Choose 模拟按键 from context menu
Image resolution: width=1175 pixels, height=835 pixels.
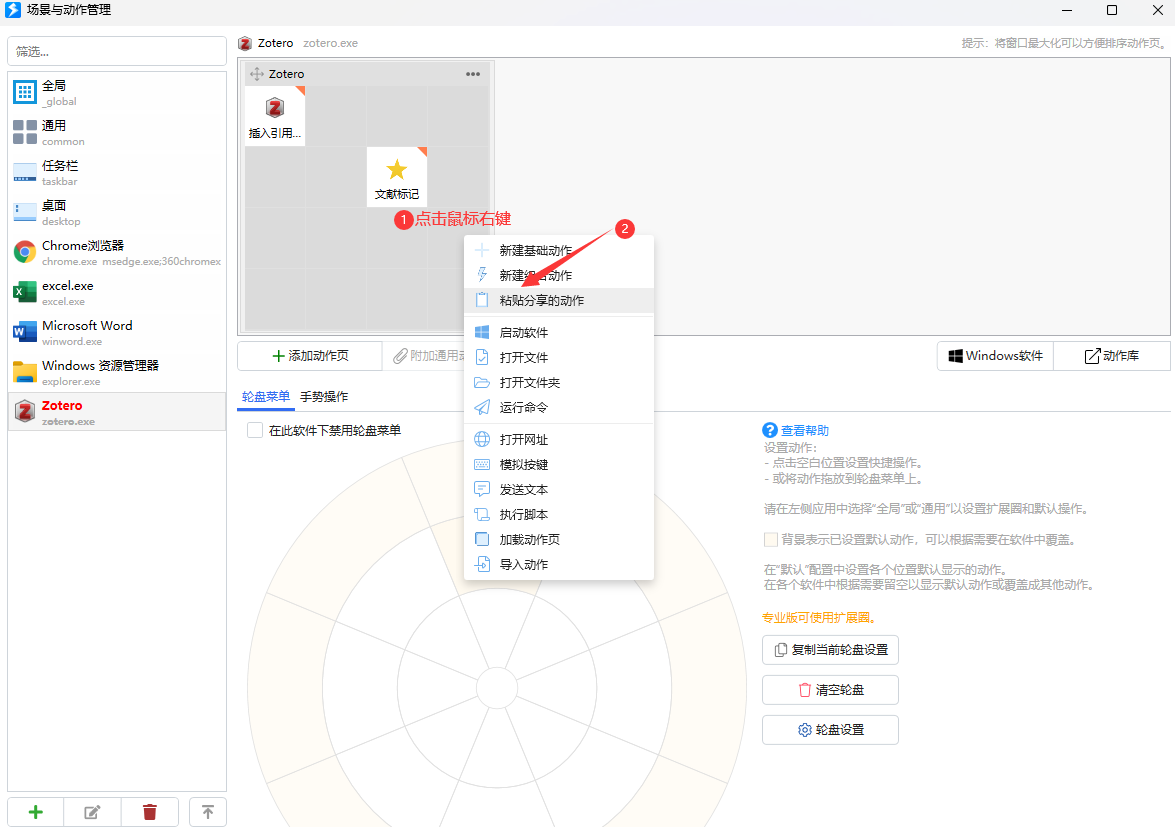pyautogui.click(x=559, y=465)
